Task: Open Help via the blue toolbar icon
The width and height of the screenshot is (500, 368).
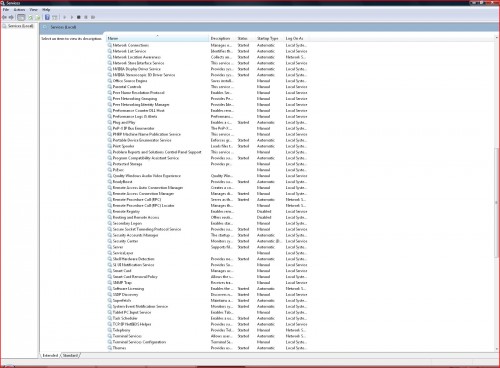Action: coord(47,17)
